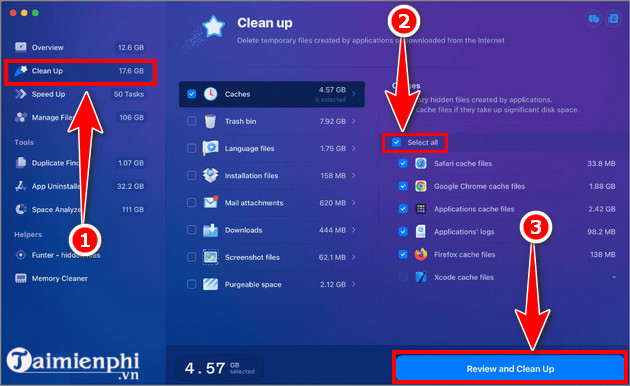The image size is (630, 386).
Task: Click the Applications cache grid icon
Action: point(421,209)
